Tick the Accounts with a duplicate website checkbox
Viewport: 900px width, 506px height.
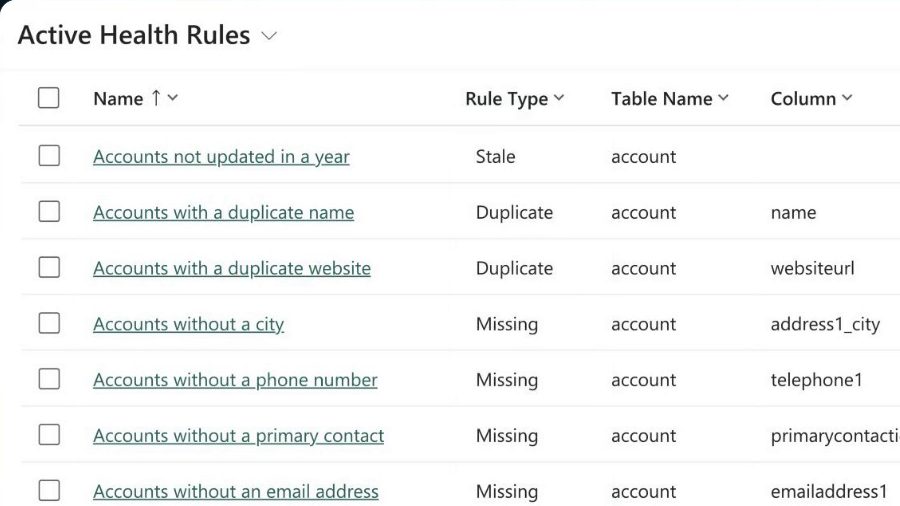(x=49, y=267)
